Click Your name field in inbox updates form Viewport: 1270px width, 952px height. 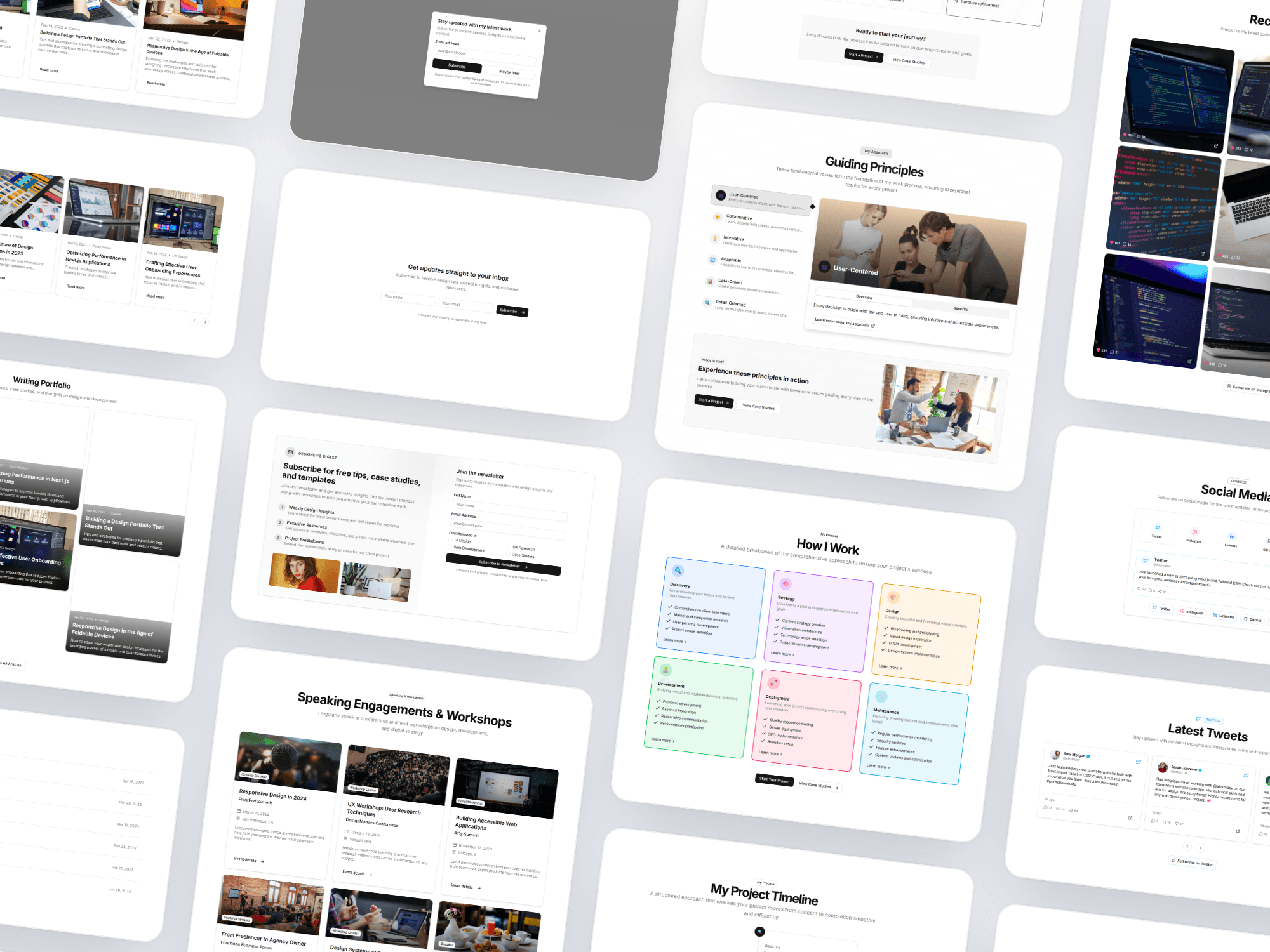tap(408, 298)
